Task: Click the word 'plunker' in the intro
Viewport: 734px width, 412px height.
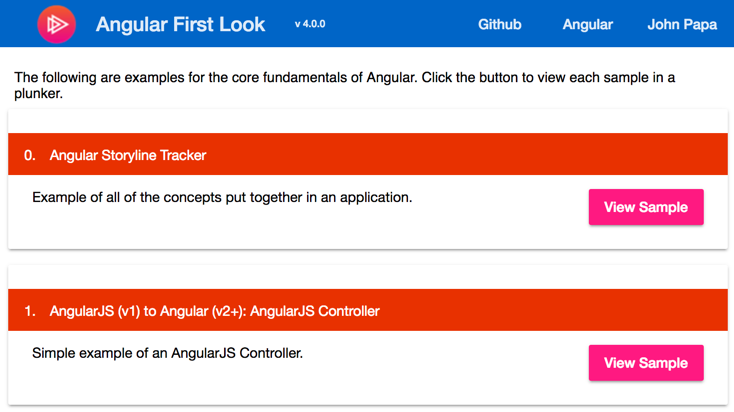Action: click(x=38, y=94)
